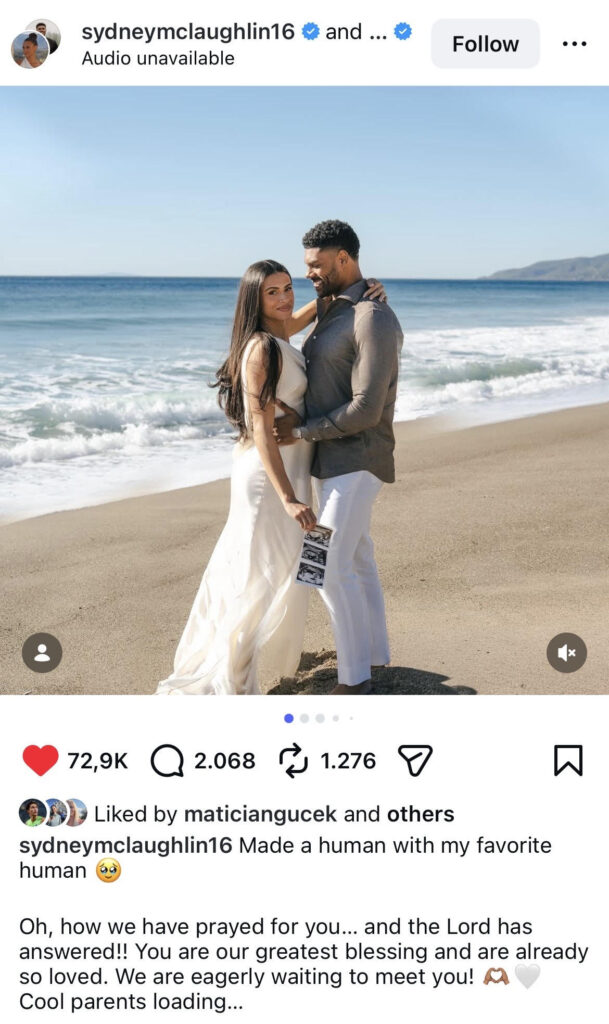This screenshot has height=1024, width=609.
Task: View likes count 72,9K
Action: tap(98, 761)
